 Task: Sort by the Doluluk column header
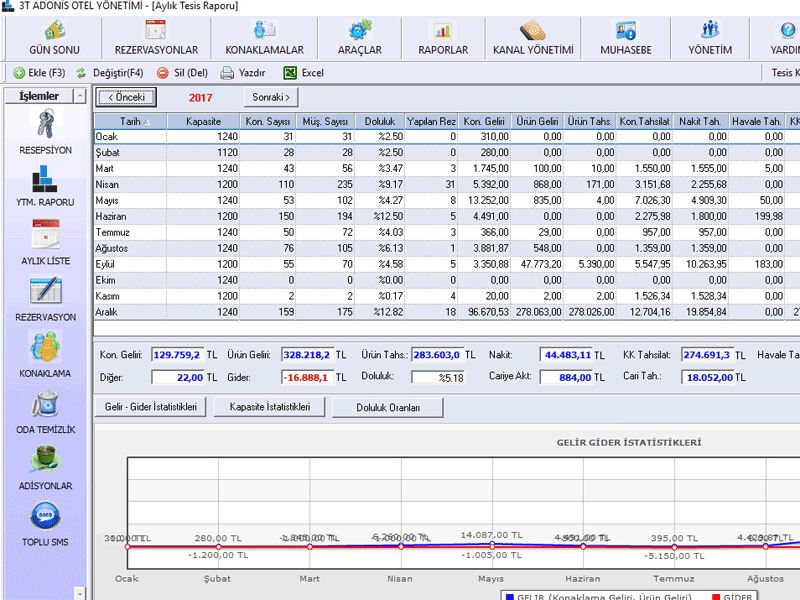[380, 121]
